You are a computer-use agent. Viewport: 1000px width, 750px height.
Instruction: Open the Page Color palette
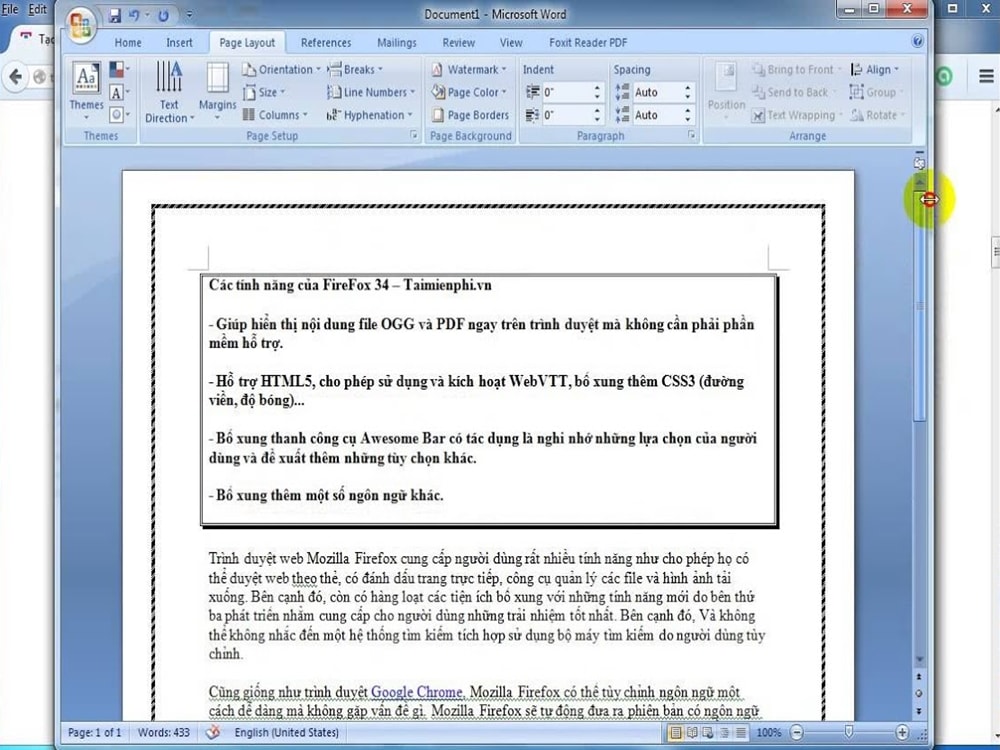click(x=469, y=92)
